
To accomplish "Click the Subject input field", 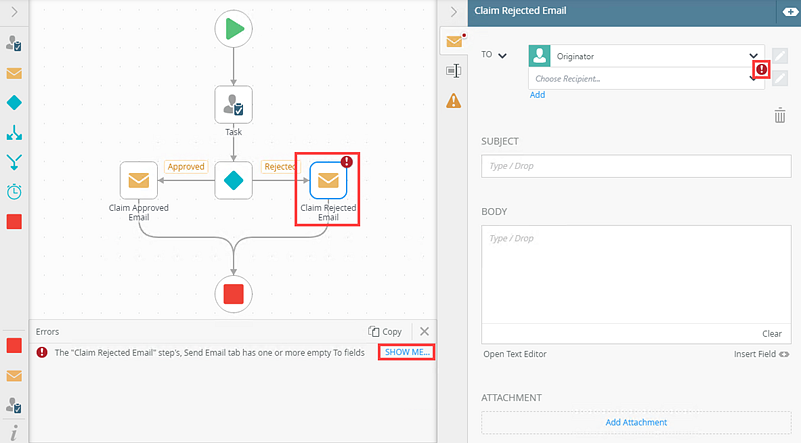I will 636,166.
